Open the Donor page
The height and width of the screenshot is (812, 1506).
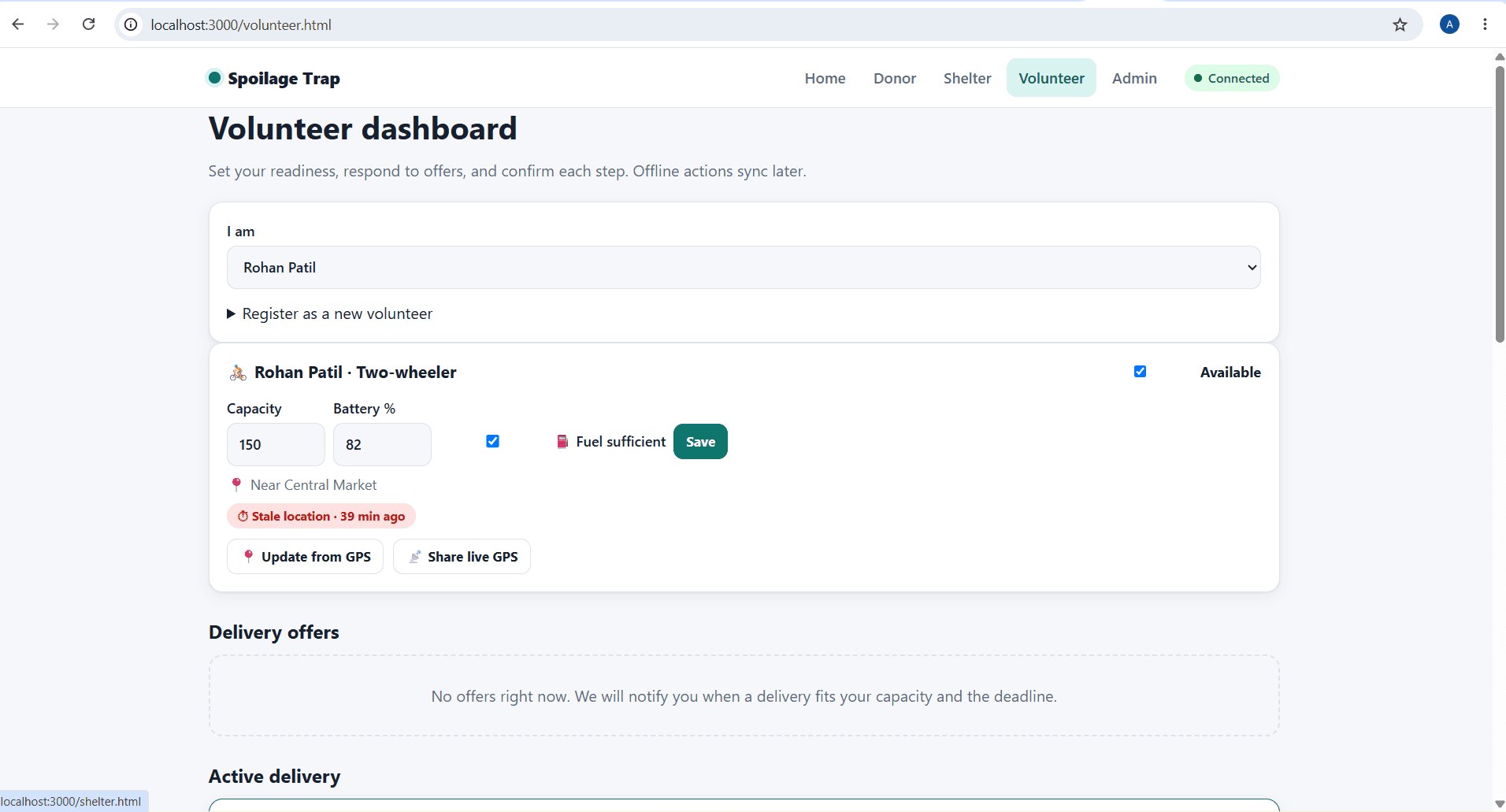(x=895, y=78)
